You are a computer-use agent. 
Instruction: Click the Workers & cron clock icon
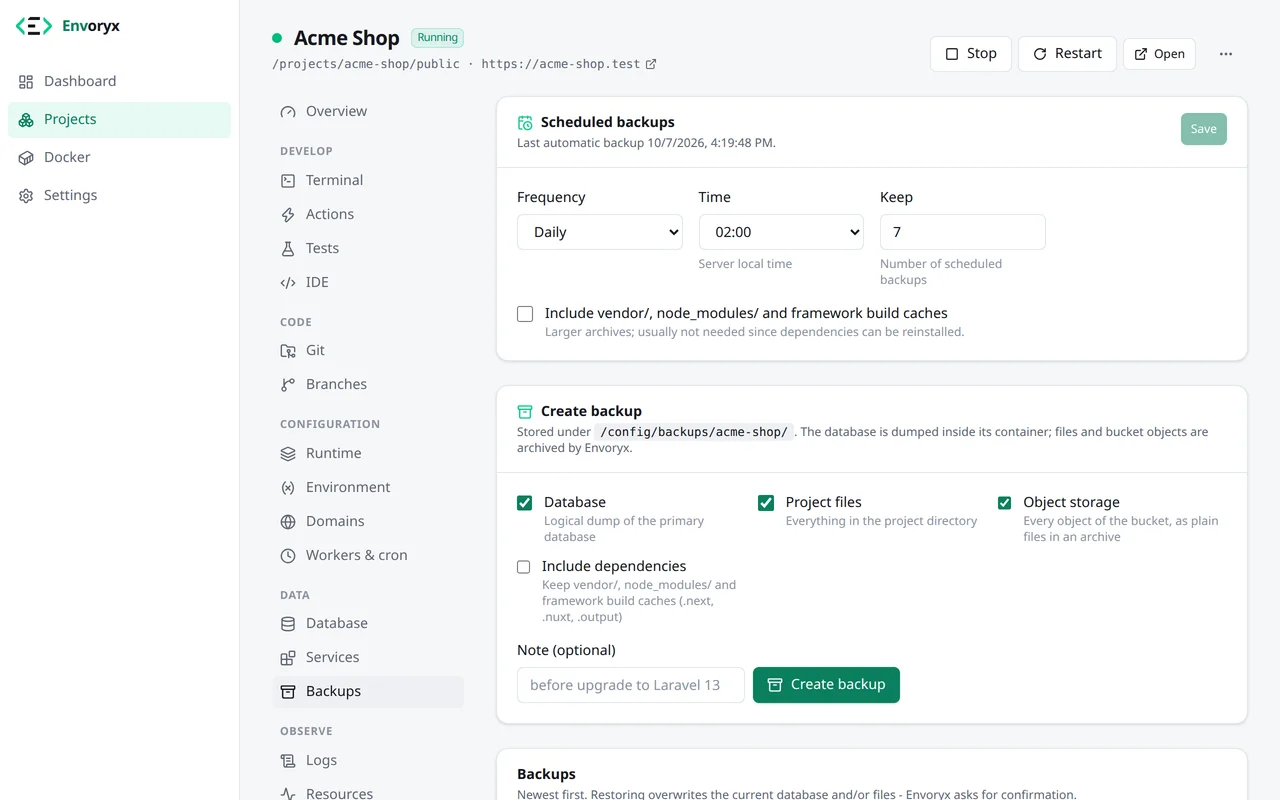coord(288,555)
